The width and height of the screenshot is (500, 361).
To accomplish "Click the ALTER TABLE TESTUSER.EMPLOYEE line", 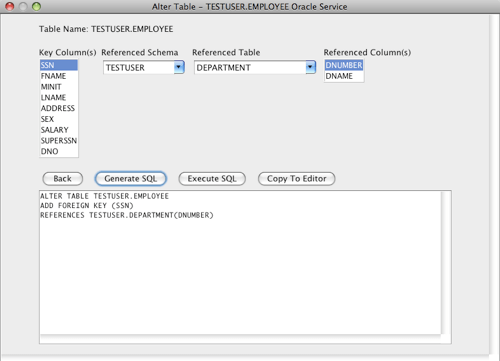I will pos(104,196).
